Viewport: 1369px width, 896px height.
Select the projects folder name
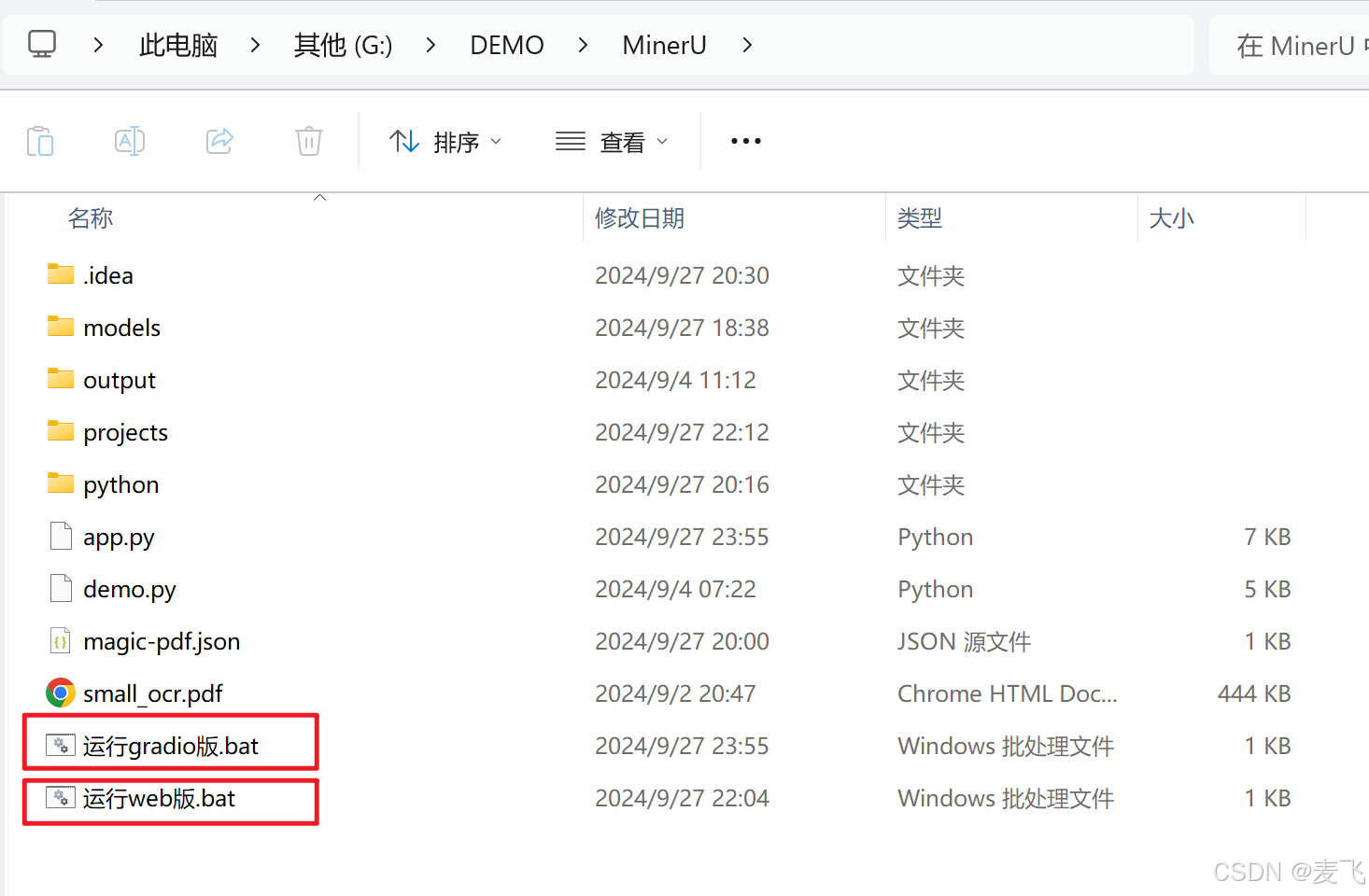pos(126,432)
